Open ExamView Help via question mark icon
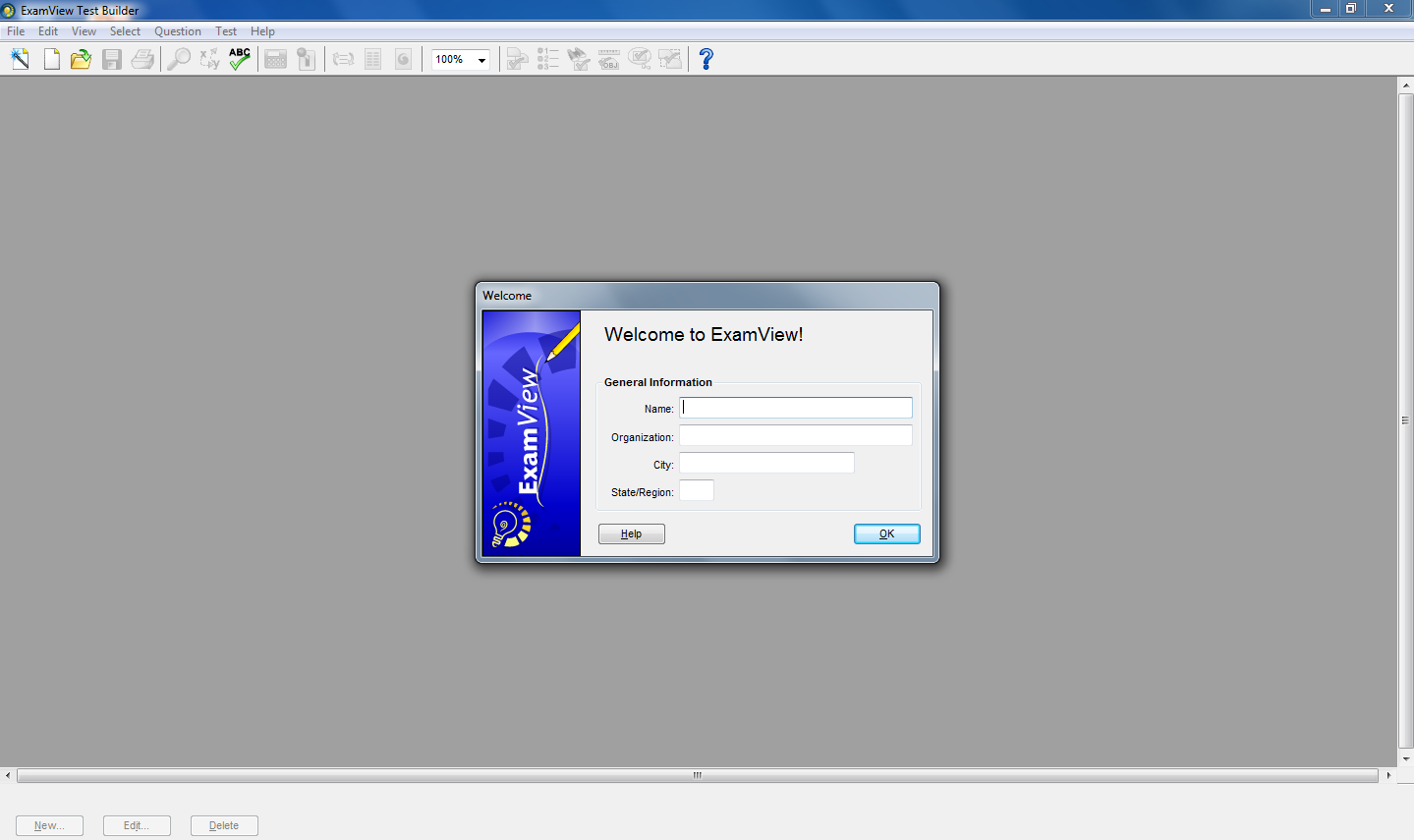Screen dimensions: 1414x840 pyautogui.click(x=706, y=59)
